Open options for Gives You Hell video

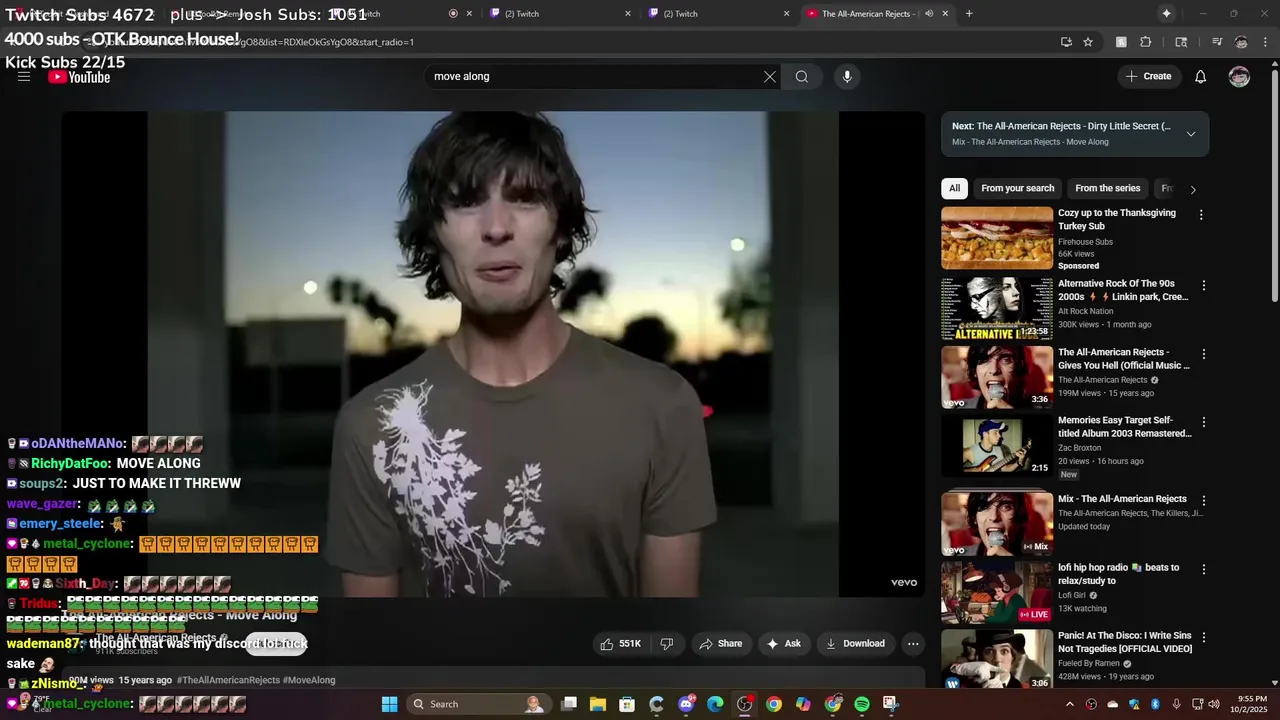(1203, 354)
